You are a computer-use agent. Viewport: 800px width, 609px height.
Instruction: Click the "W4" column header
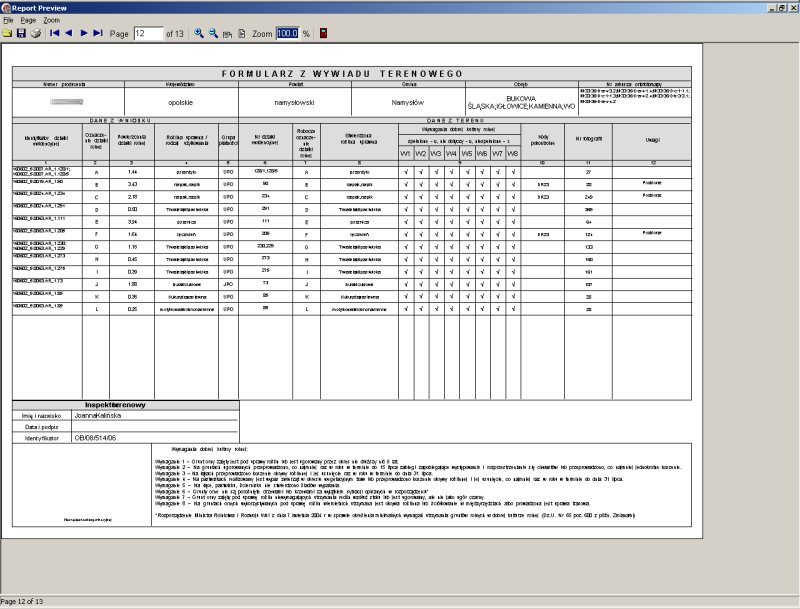click(x=452, y=154)
